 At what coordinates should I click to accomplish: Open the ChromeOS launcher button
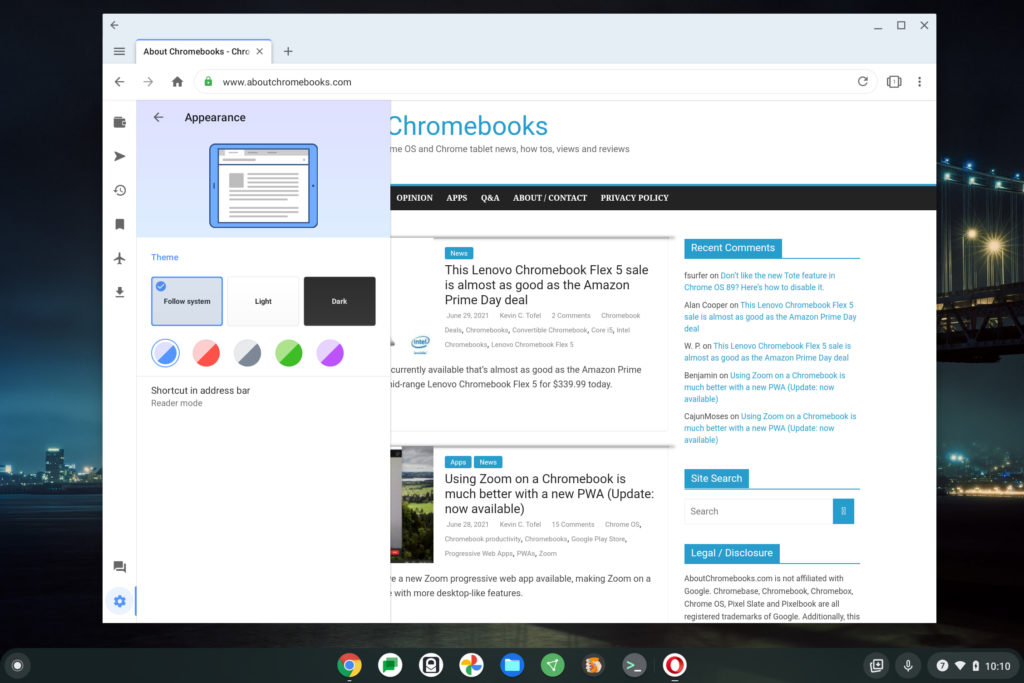pyautogui.click(x=18, y=665)
